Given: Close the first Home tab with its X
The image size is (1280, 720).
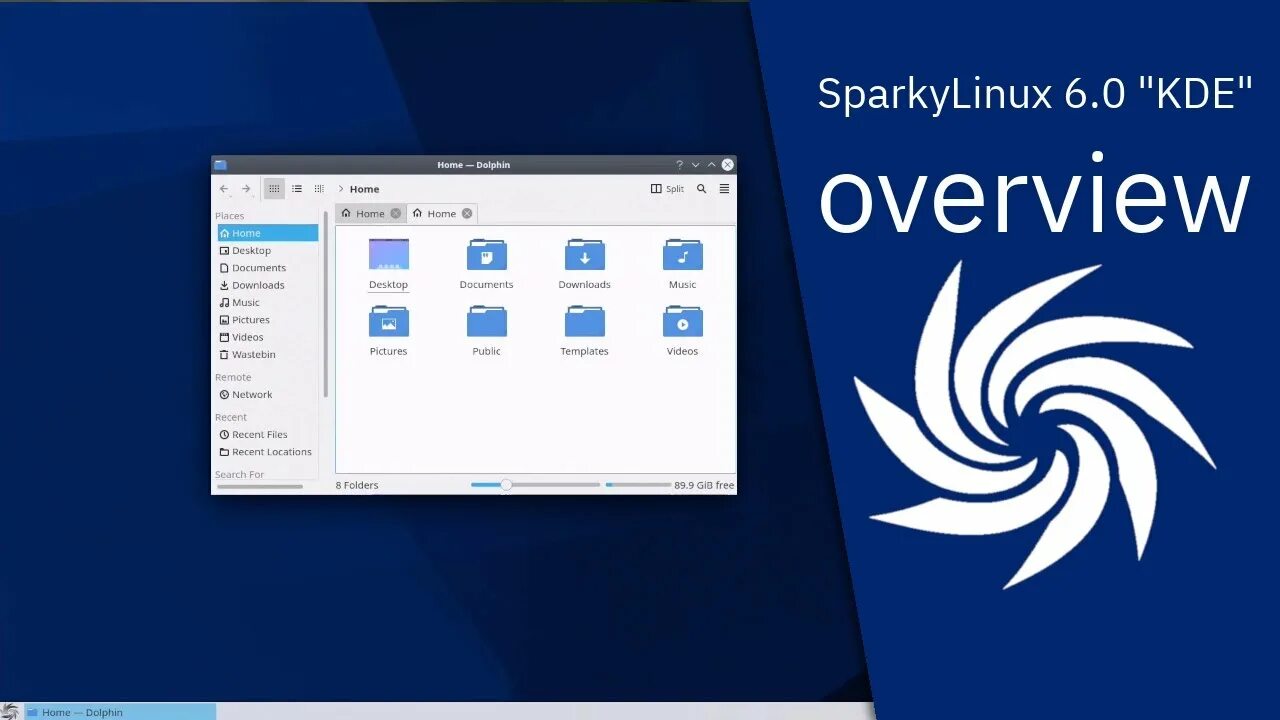Looking at the screenshot, I should coord(396,213).
